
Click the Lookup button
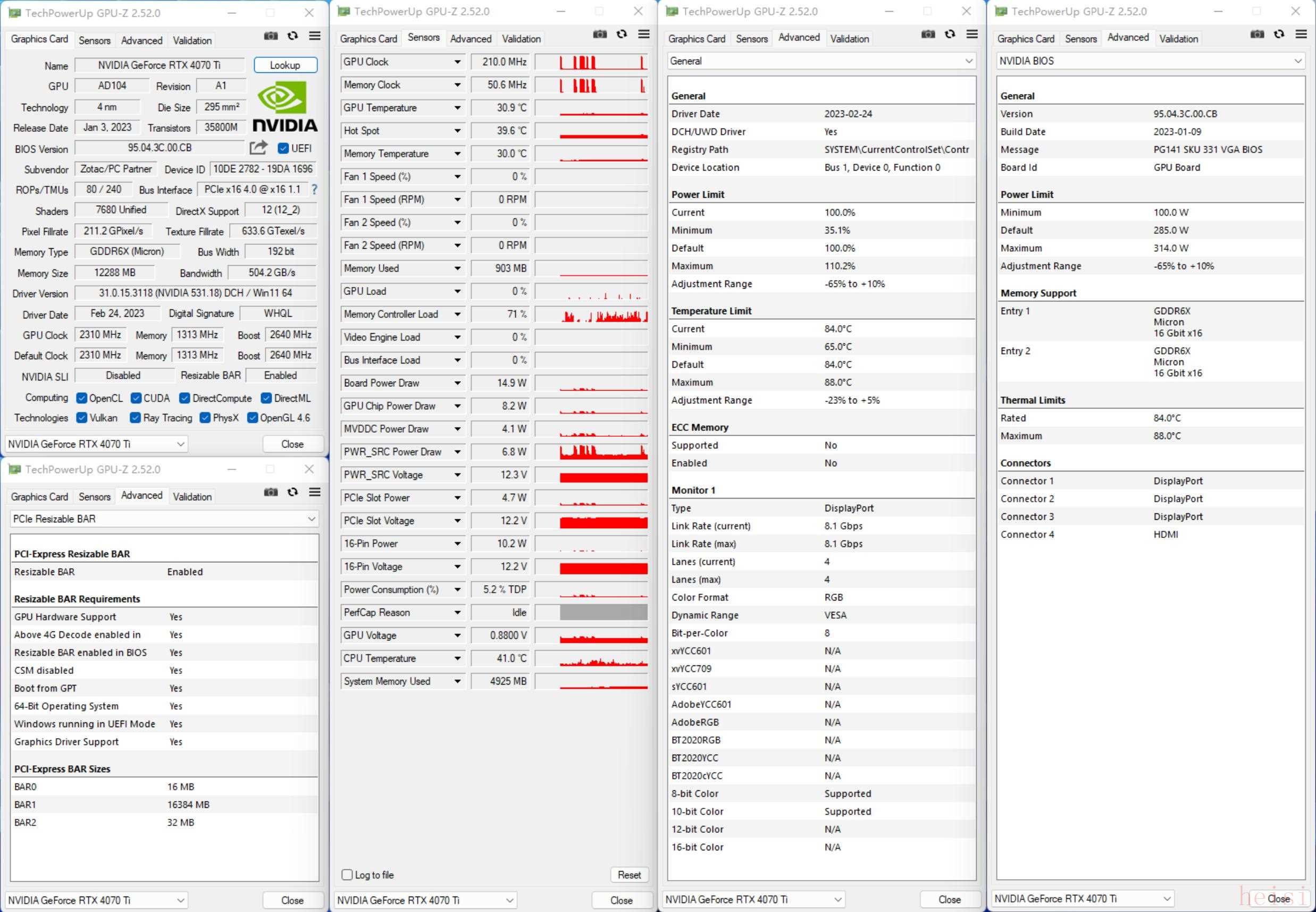pyautogui.click(x=286, y=65)
